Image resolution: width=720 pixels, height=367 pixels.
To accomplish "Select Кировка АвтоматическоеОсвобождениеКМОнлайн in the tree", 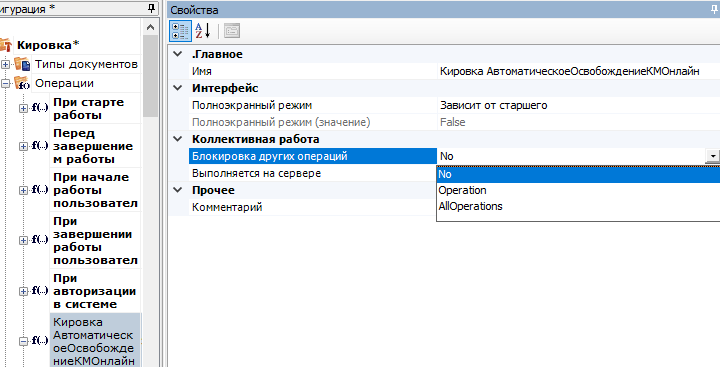I will [95, 341].
